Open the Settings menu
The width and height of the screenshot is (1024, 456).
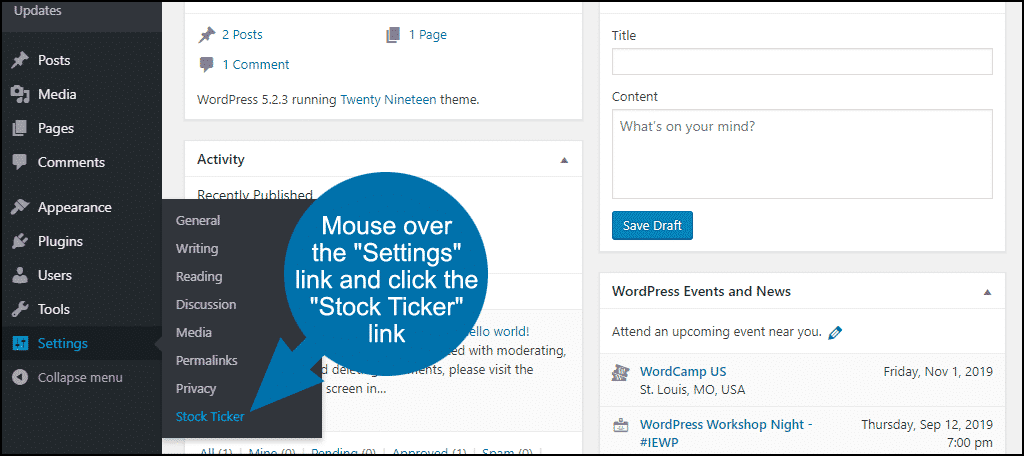[63, 343]
